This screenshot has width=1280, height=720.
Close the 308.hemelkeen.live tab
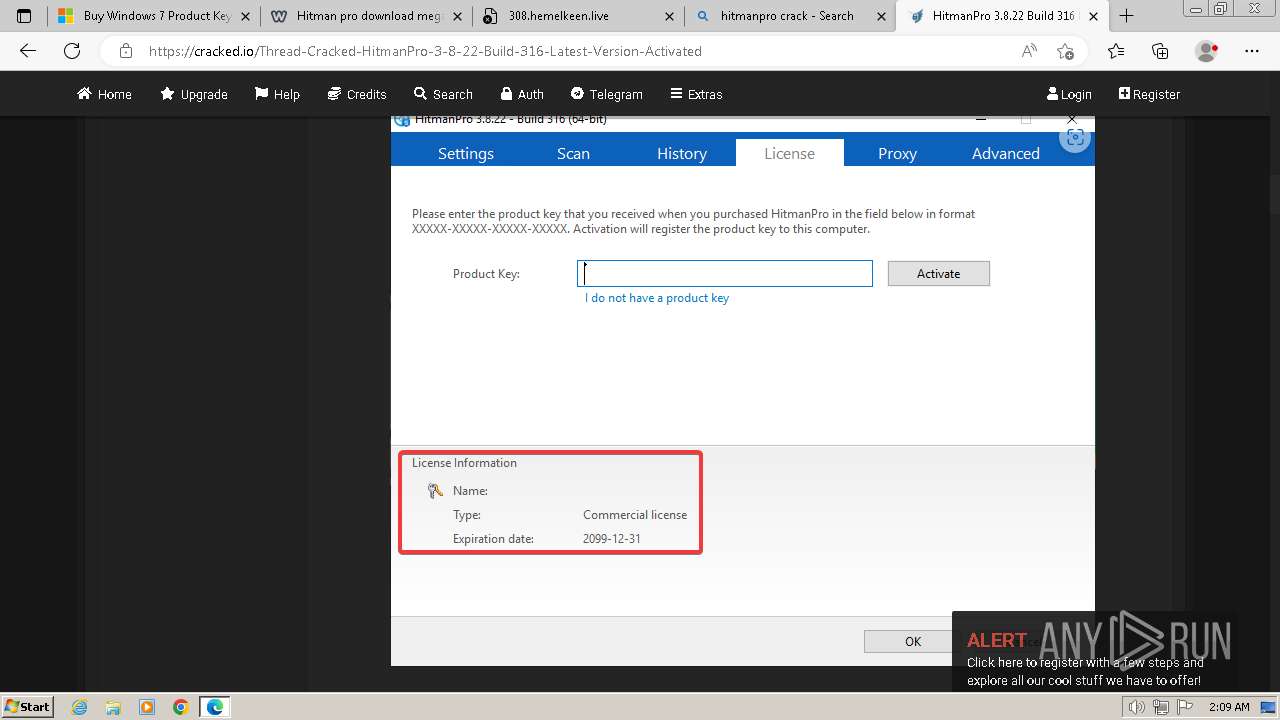coord(669,16)
